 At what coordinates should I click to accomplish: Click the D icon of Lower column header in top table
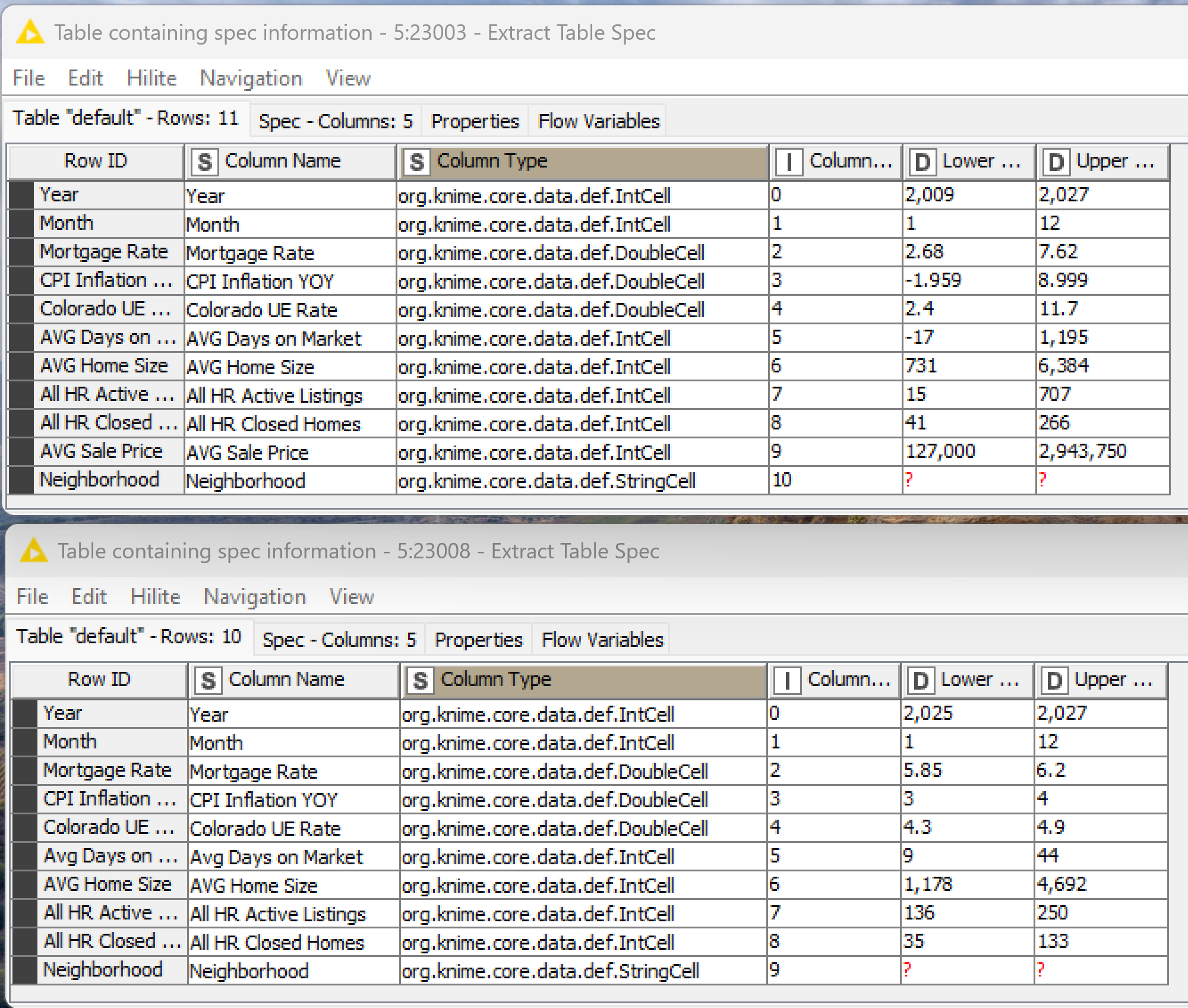pyautogui.click(x=922, y=162)
